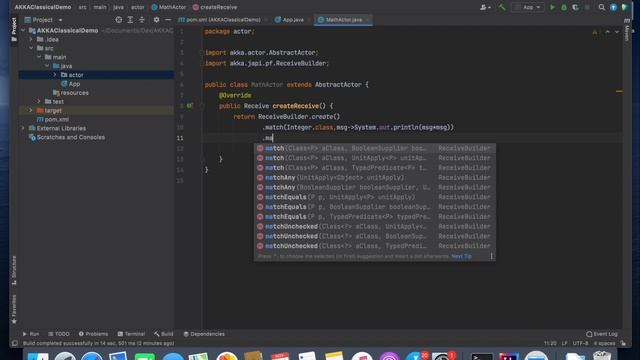Select opened file locate target icon
The image size is (640, 360).
pyautogui.click(x=118, y=20)
